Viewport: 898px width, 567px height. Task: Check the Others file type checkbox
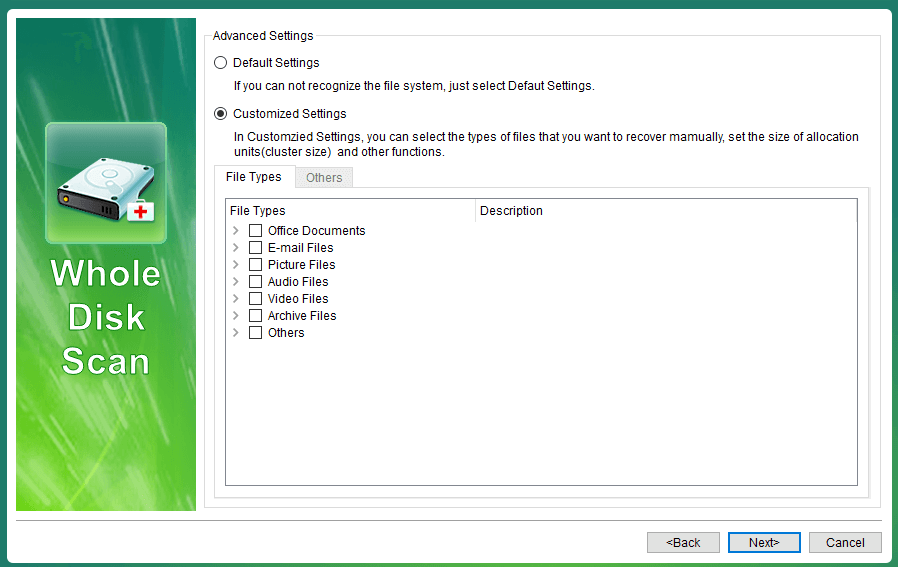click(255, 333)
